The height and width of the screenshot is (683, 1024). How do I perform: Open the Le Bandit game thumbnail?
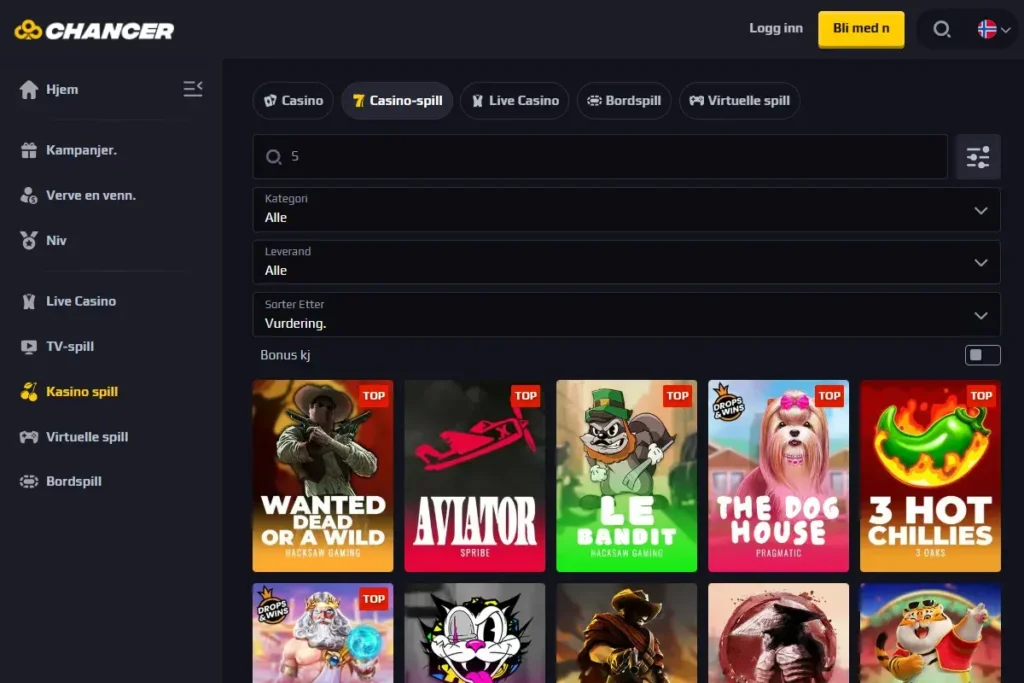(x=626, y=476)
